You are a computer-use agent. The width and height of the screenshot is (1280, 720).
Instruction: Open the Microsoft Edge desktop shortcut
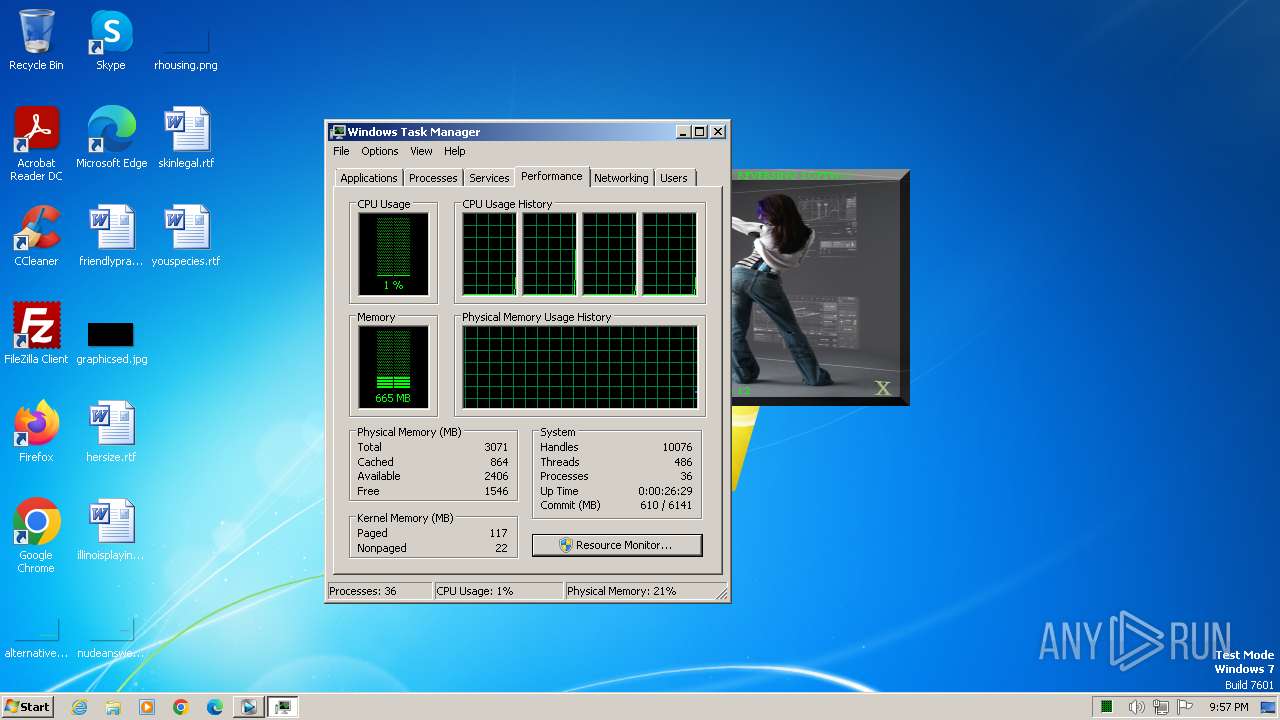pyautogui.click(x=111, y=138)
